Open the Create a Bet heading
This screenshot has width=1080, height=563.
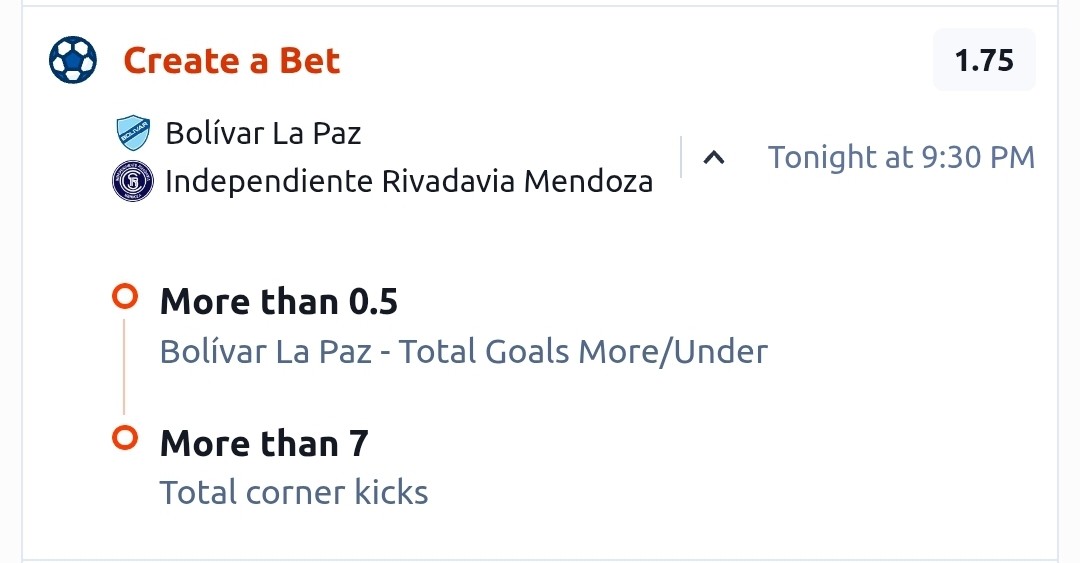pos(231,61)
